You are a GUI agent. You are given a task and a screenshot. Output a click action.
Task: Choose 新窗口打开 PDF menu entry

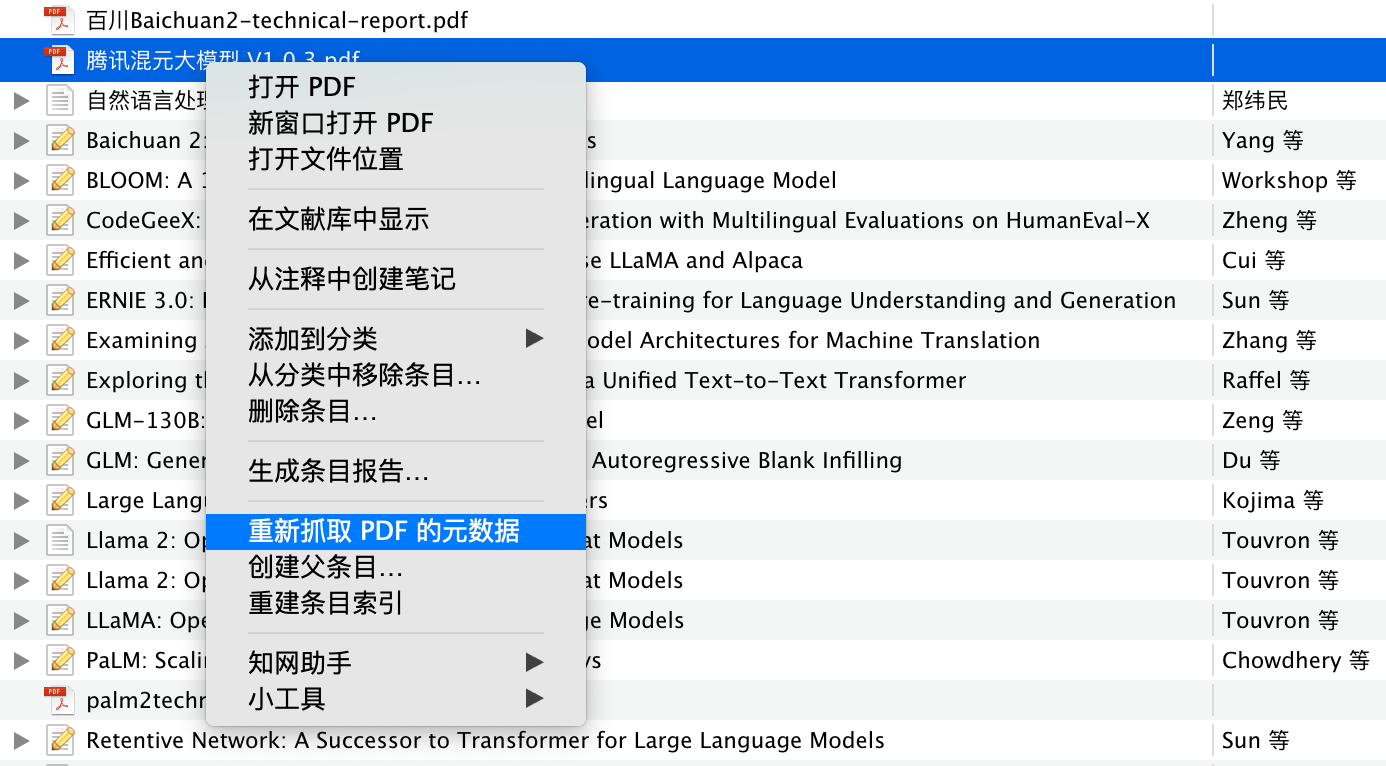point(395,123)
